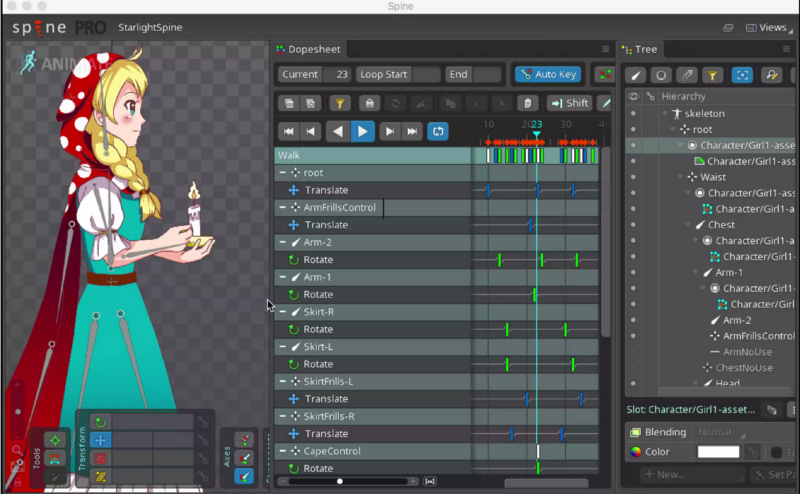Click the zoom-to-fit keys button
Screen dimensions: 800x494
430,481
